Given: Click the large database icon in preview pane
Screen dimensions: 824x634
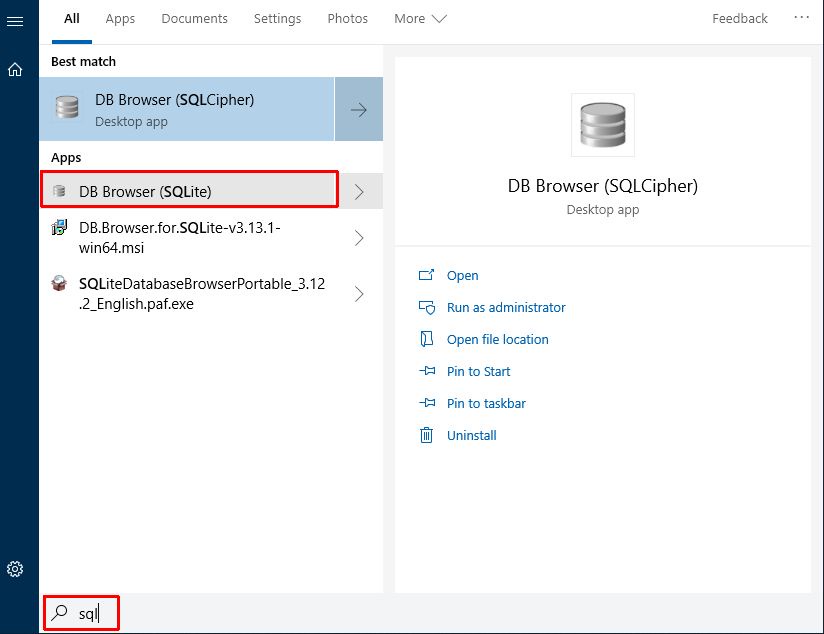Looking at the screenshot, I should 603,125.
